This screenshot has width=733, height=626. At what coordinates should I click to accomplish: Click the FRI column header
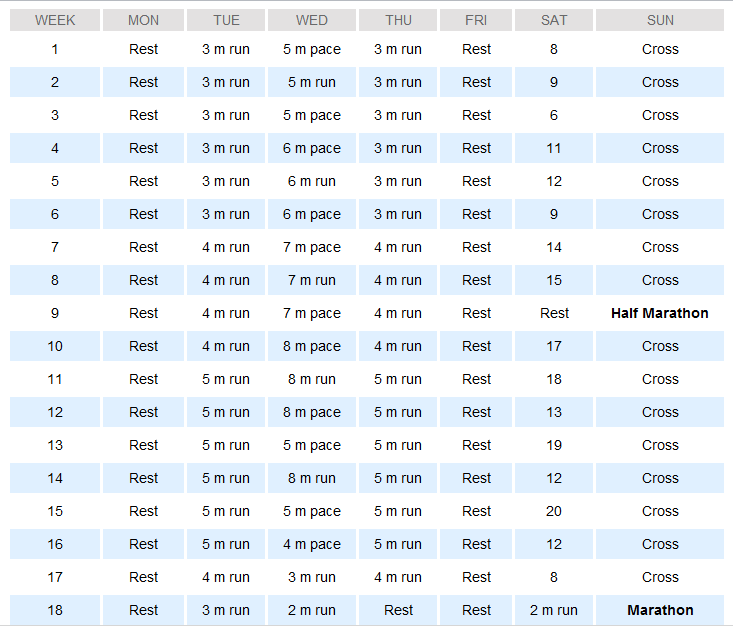point(476,20)
